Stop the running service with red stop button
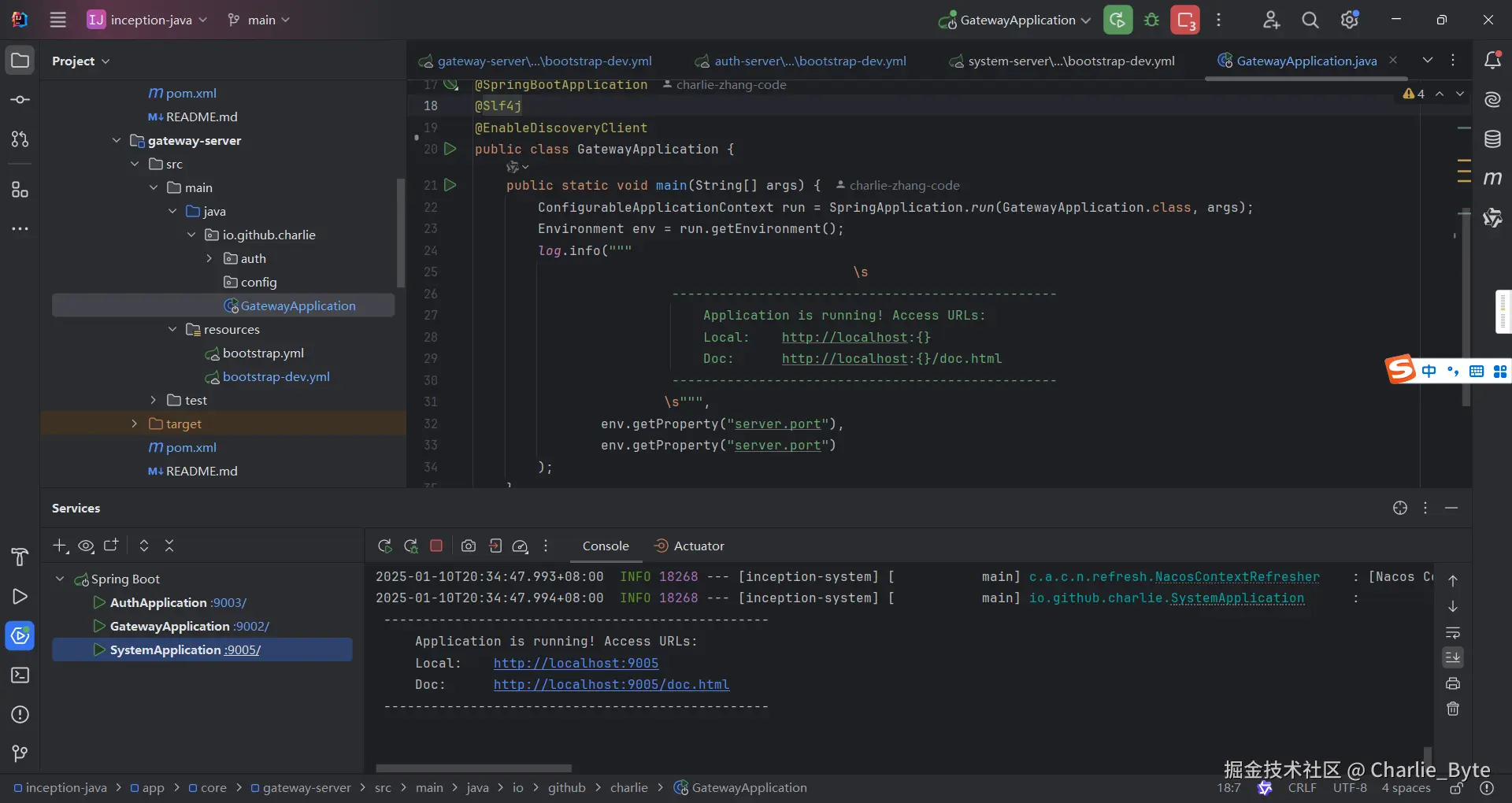1512x803 pixels. click(436, 546)
